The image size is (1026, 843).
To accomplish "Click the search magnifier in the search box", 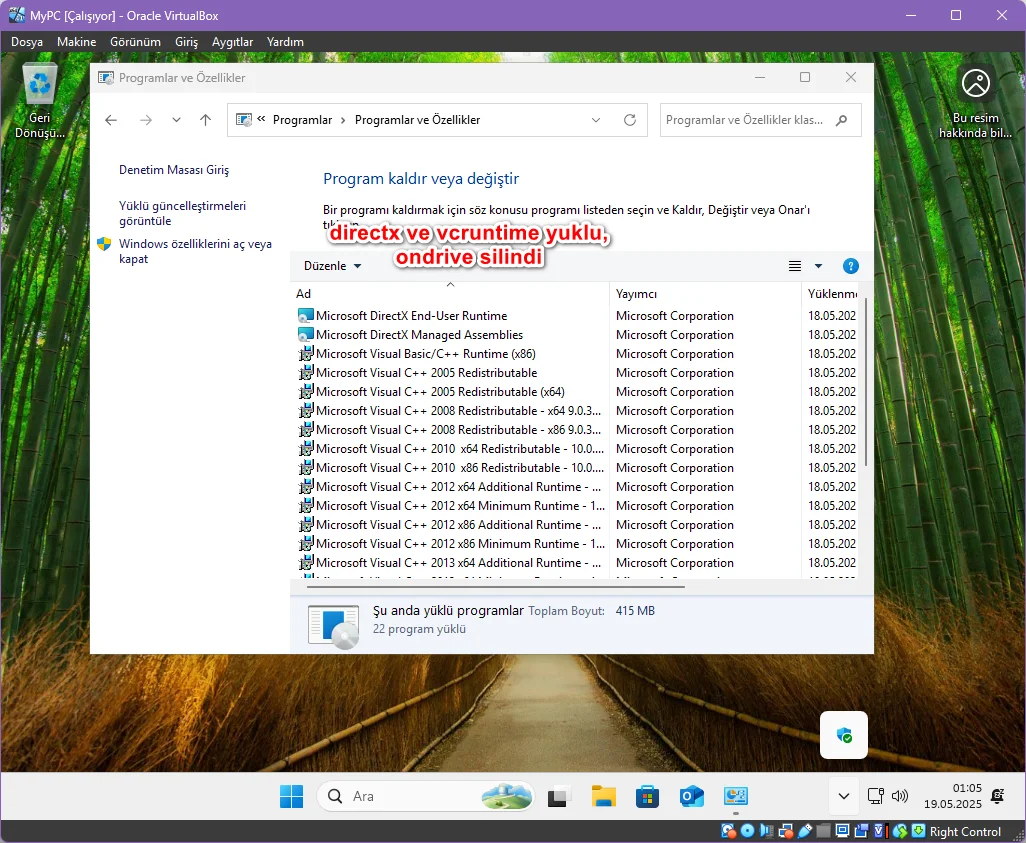I will pos(842,120).
